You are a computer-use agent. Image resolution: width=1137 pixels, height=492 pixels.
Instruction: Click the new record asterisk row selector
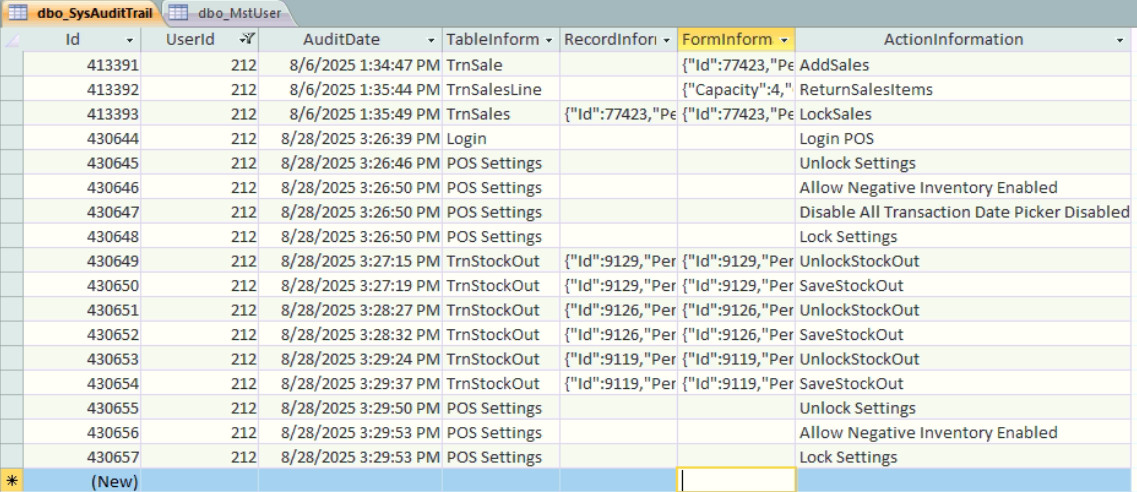point(11,481)
